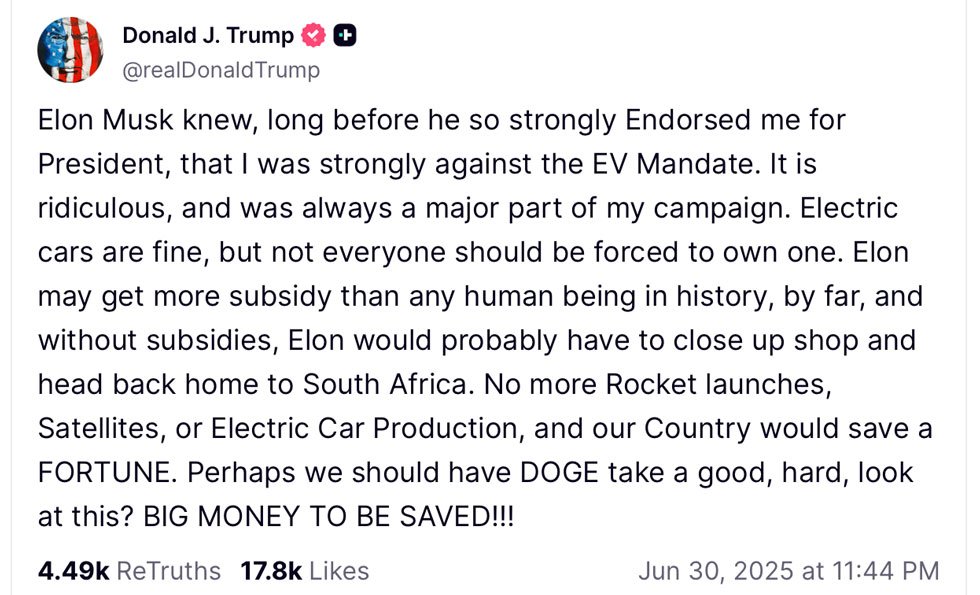This screenshot has width=980, height=595.
Task: Click "BIG MONEY TO BE SAVED!!!" text
Action: coord(329,517)
